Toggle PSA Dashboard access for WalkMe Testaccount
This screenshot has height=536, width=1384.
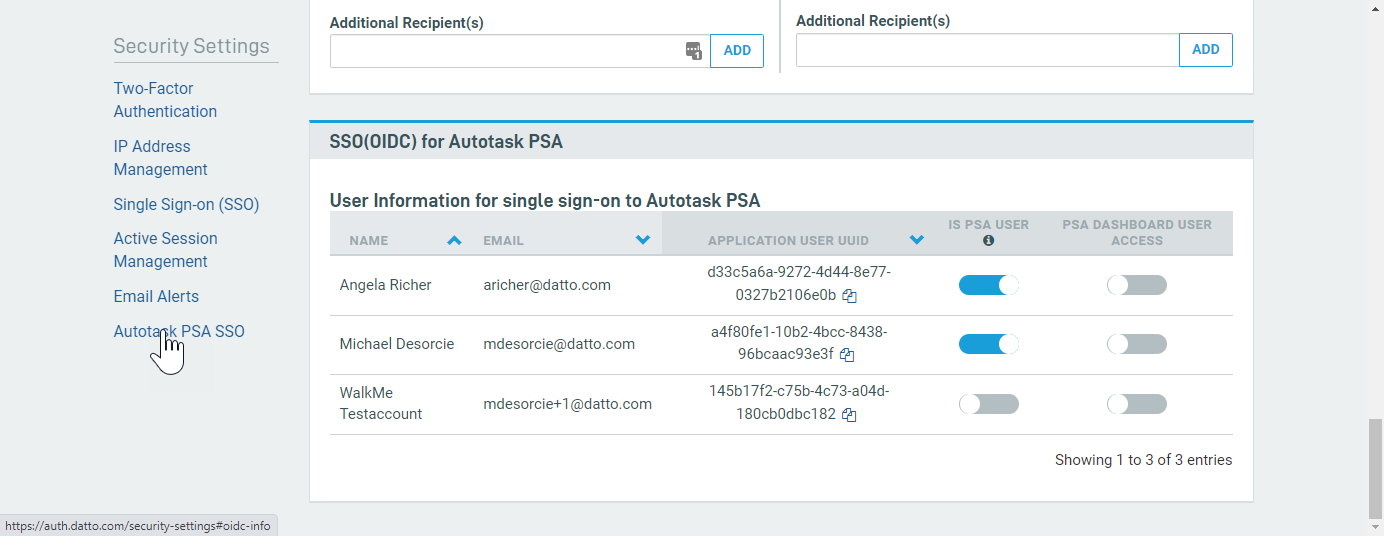[x=1136, y=404]
